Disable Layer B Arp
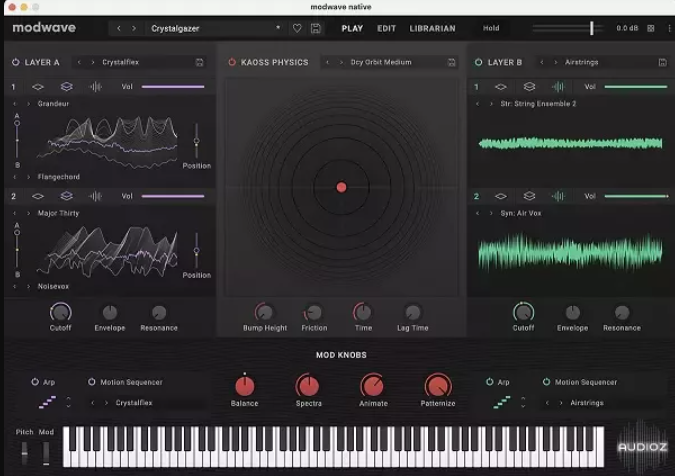Image resolution: width=675 pixels, height=476 pixels. pyautogui.click(x=489, y=382)
